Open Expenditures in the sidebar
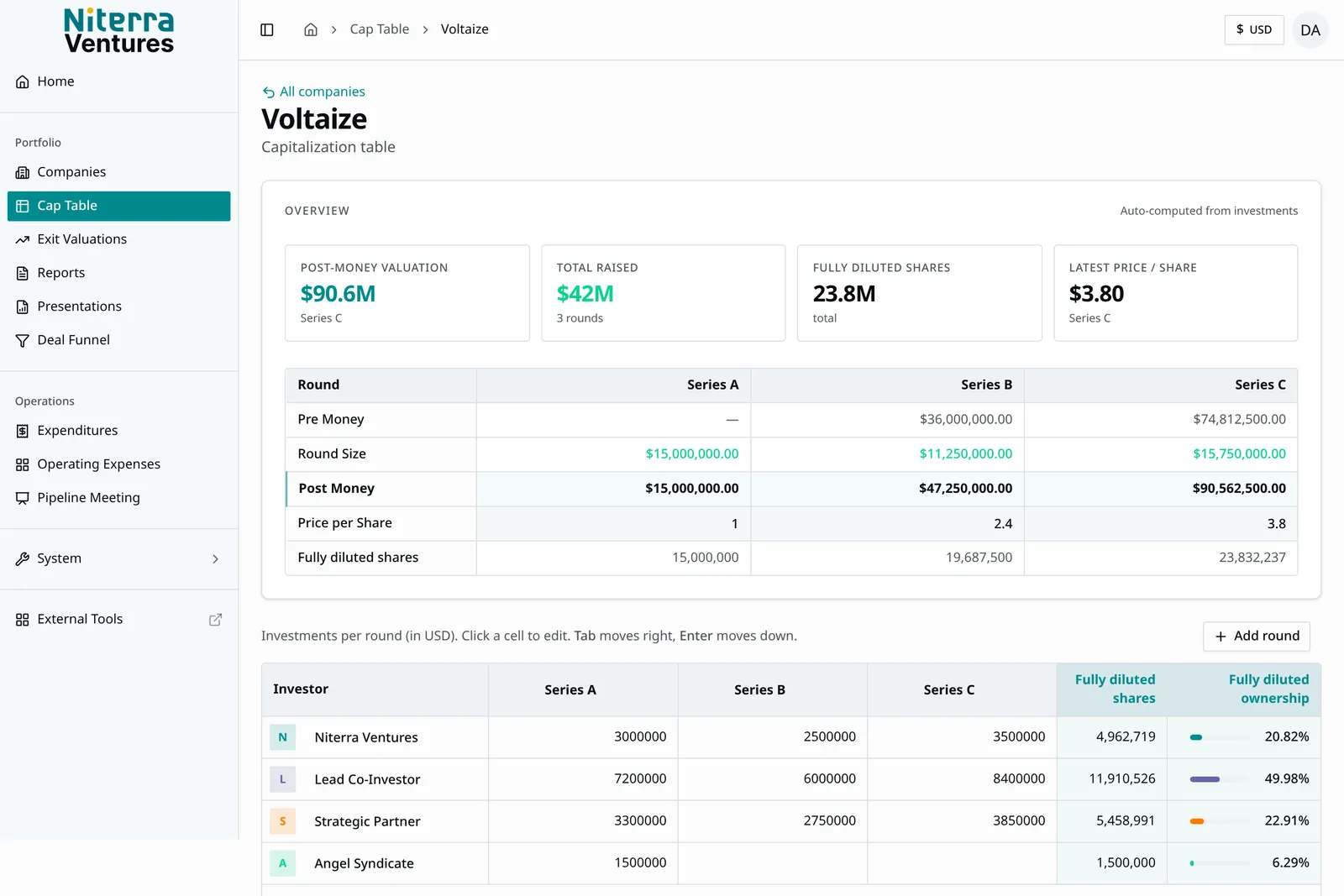Image resolution: width=1344 pixels, height=896 pixels. pos(119,431)
